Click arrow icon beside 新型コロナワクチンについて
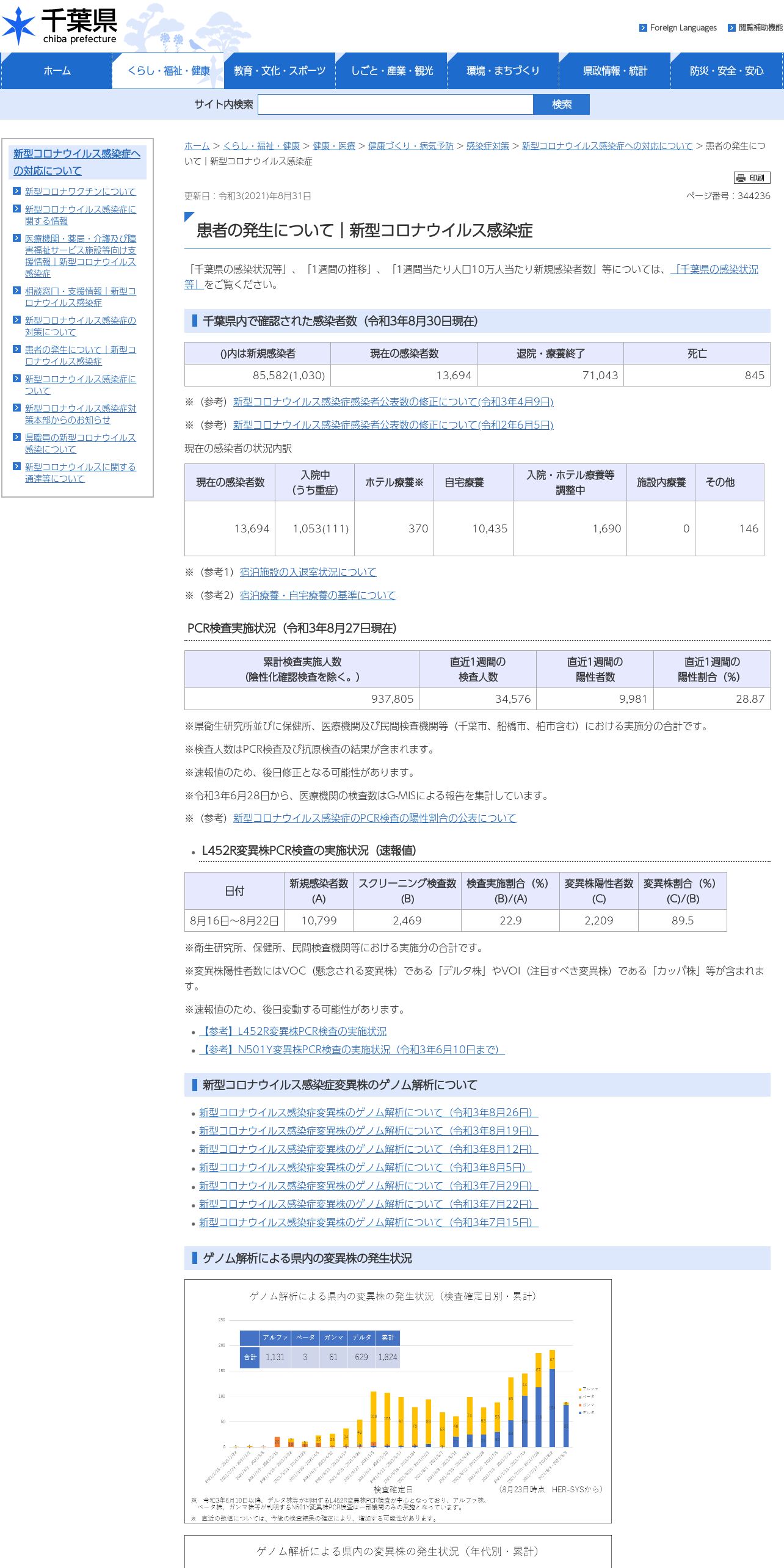 pyautogui.click(x=17, y=191)
